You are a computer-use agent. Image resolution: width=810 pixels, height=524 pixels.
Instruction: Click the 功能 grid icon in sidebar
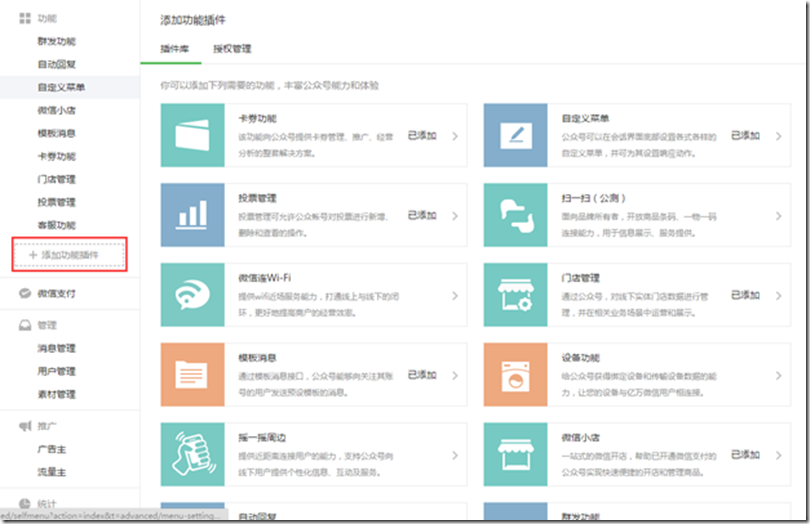click(x=25, y=19)
